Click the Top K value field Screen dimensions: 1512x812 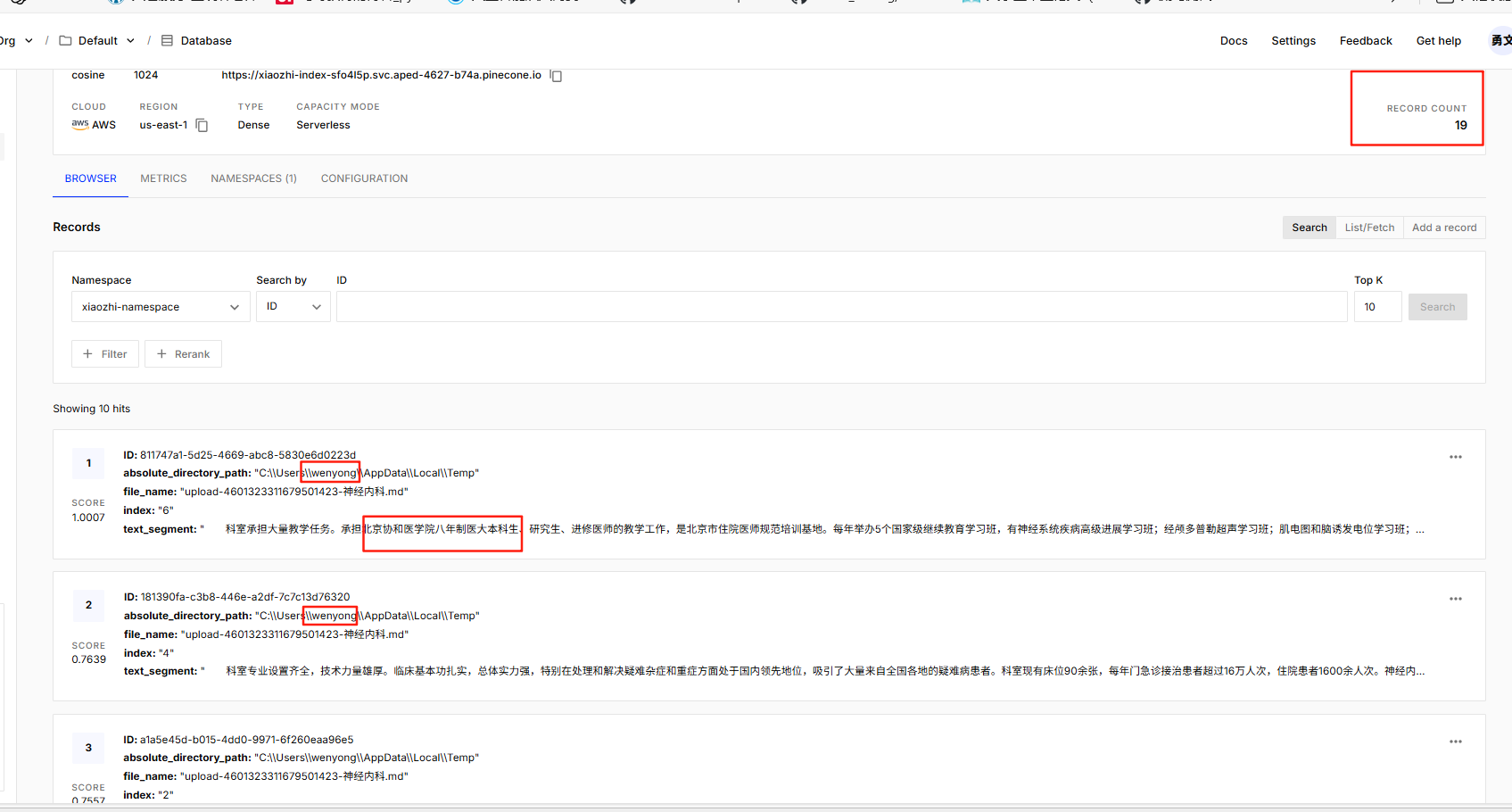tap(1377, 307)
